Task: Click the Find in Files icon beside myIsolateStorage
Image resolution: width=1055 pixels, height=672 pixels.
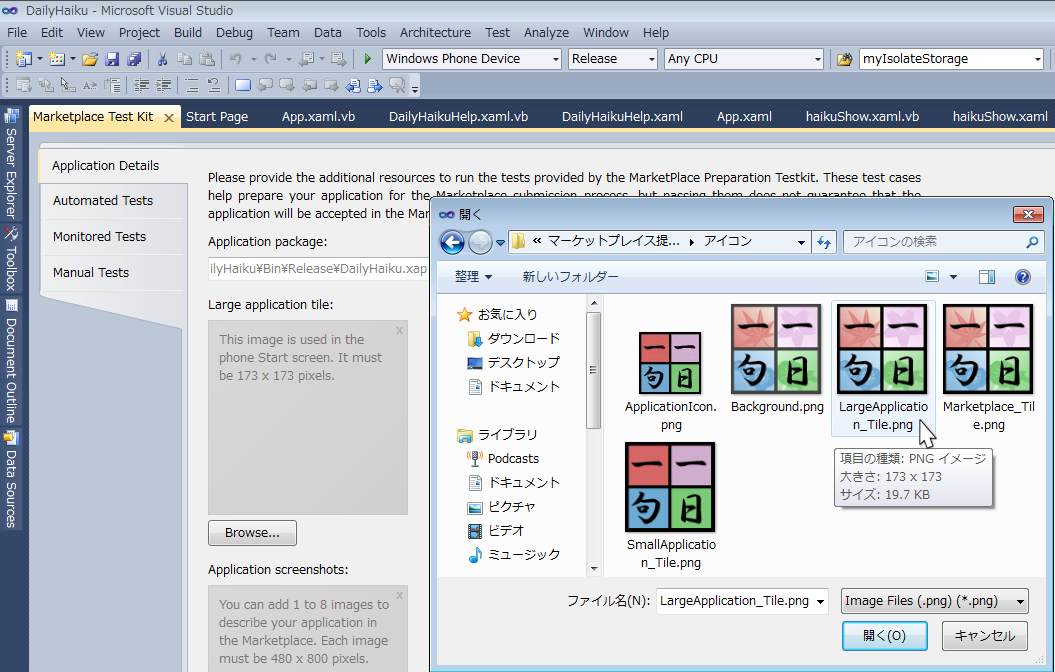Action: tap(844, 59)
